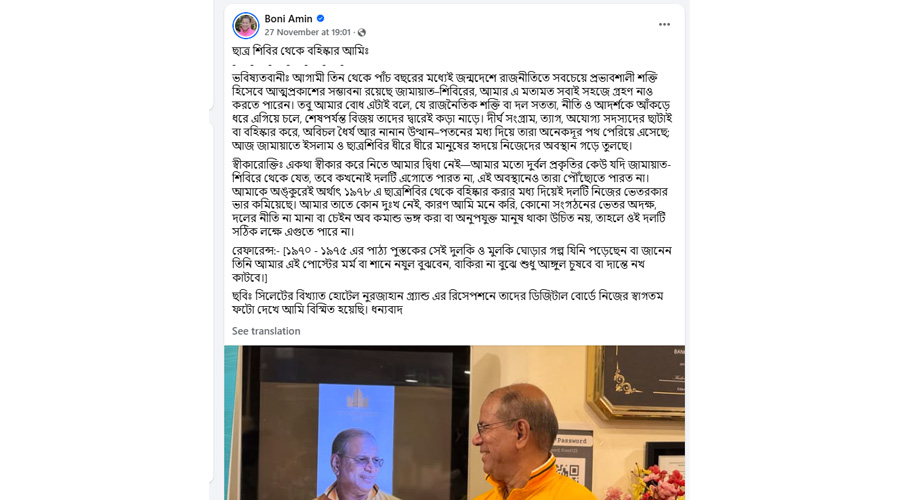
Task: Click the QR code in the photo
Action: pyautogui.click(x=570, y=472)
